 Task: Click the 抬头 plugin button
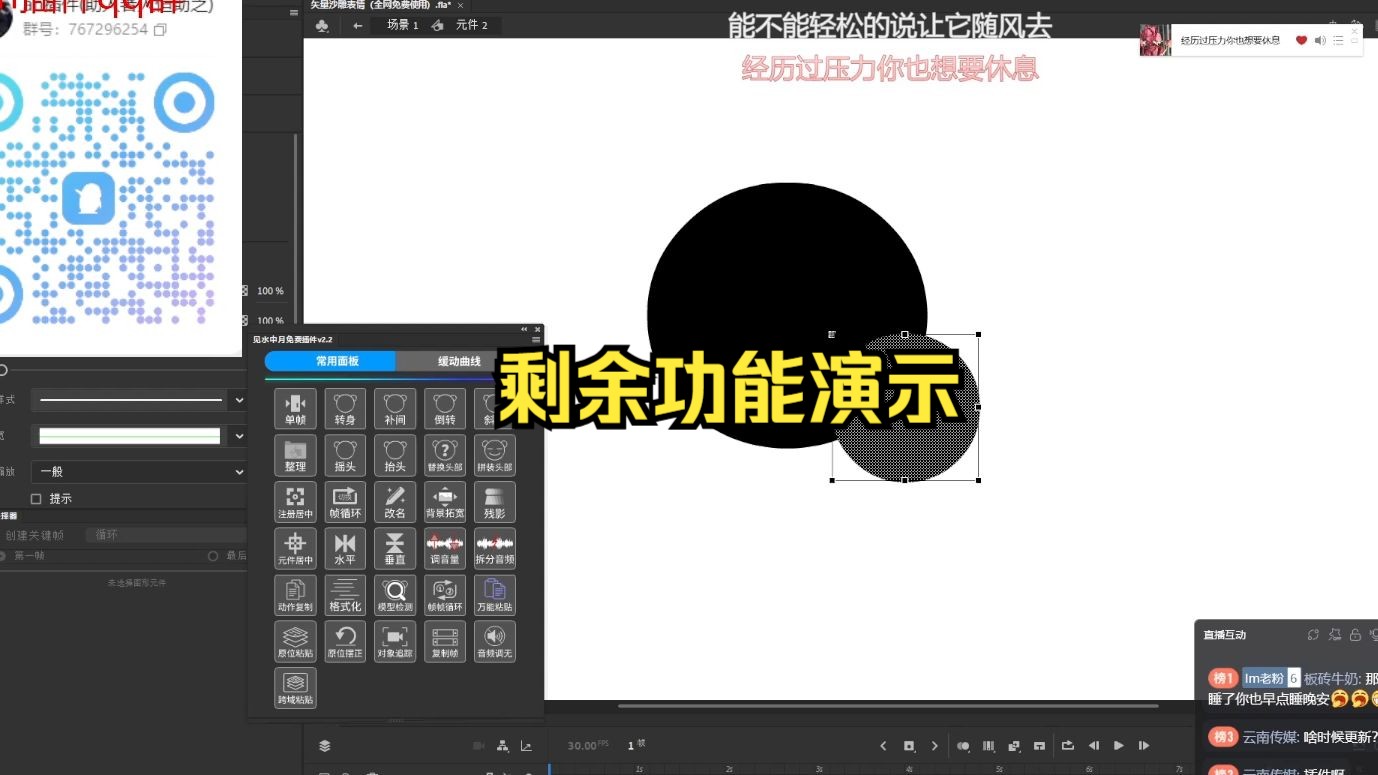pos(395,455)
